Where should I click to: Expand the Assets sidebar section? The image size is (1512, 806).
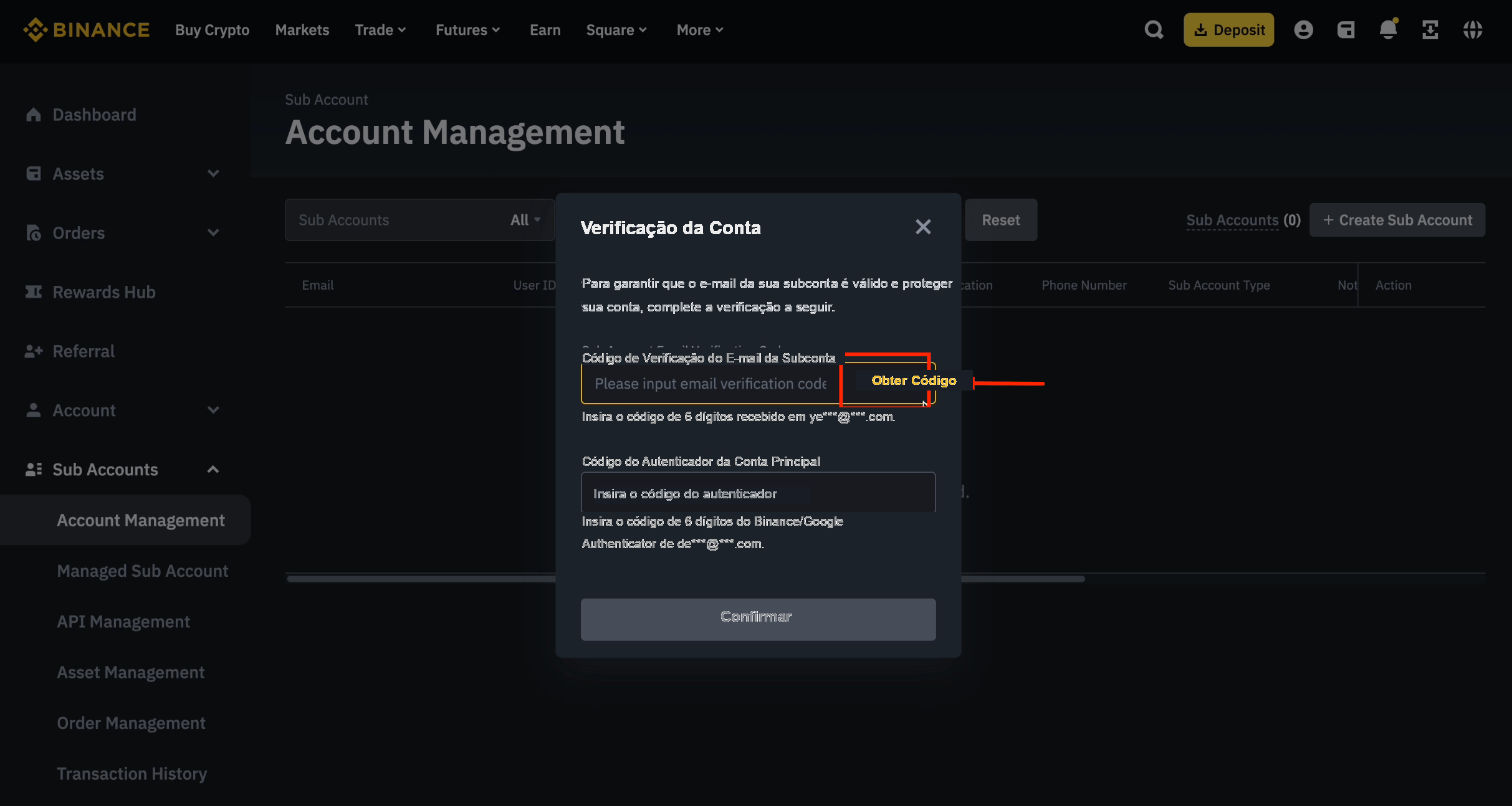[x=213, y=174]
